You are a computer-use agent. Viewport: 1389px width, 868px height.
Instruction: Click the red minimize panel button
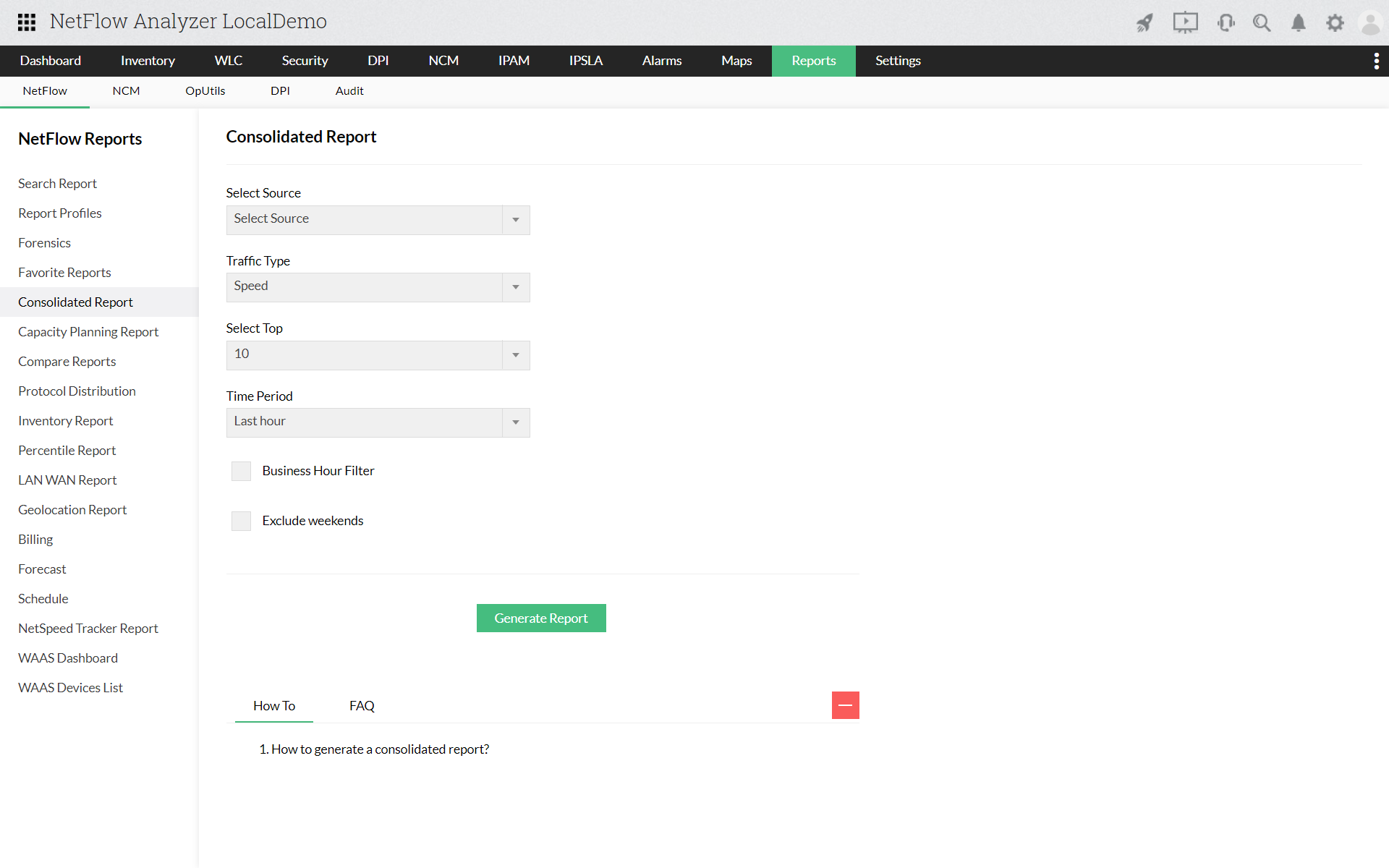844,705
